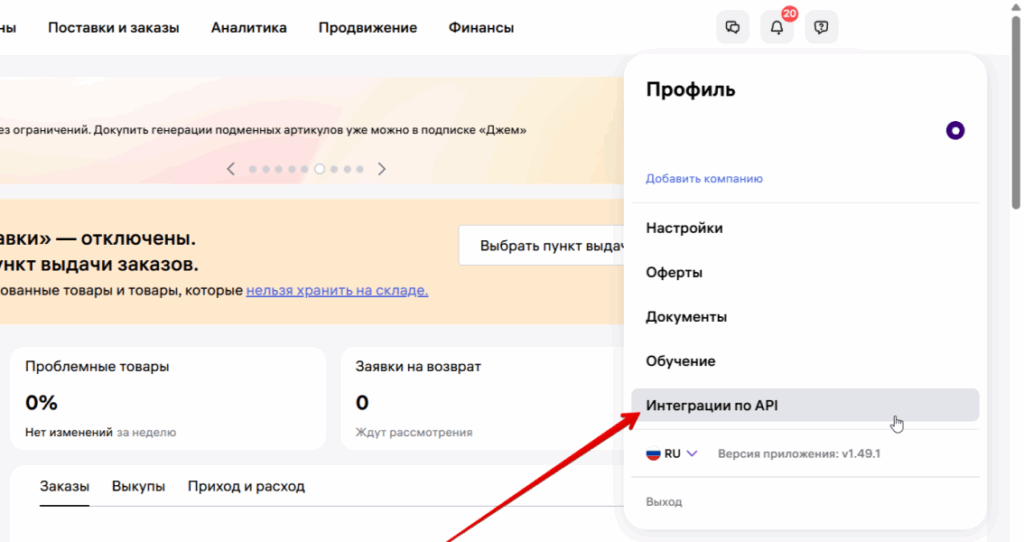Select the first banner carousel dot
Image resolution: width=1024 pixels, height=542 pixels.
(x=253, y=169)
